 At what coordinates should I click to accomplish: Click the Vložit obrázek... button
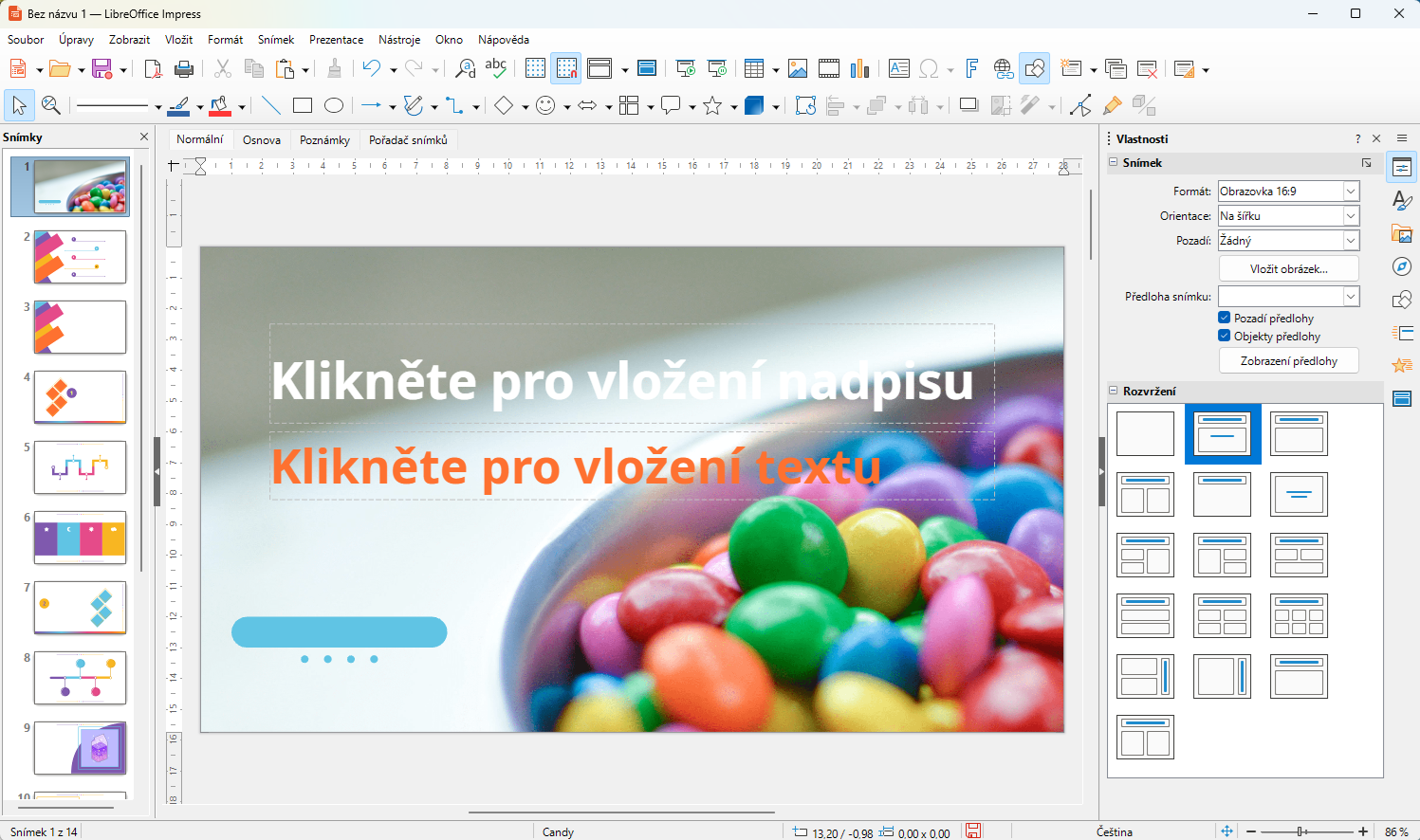[x=1288, y=268]
